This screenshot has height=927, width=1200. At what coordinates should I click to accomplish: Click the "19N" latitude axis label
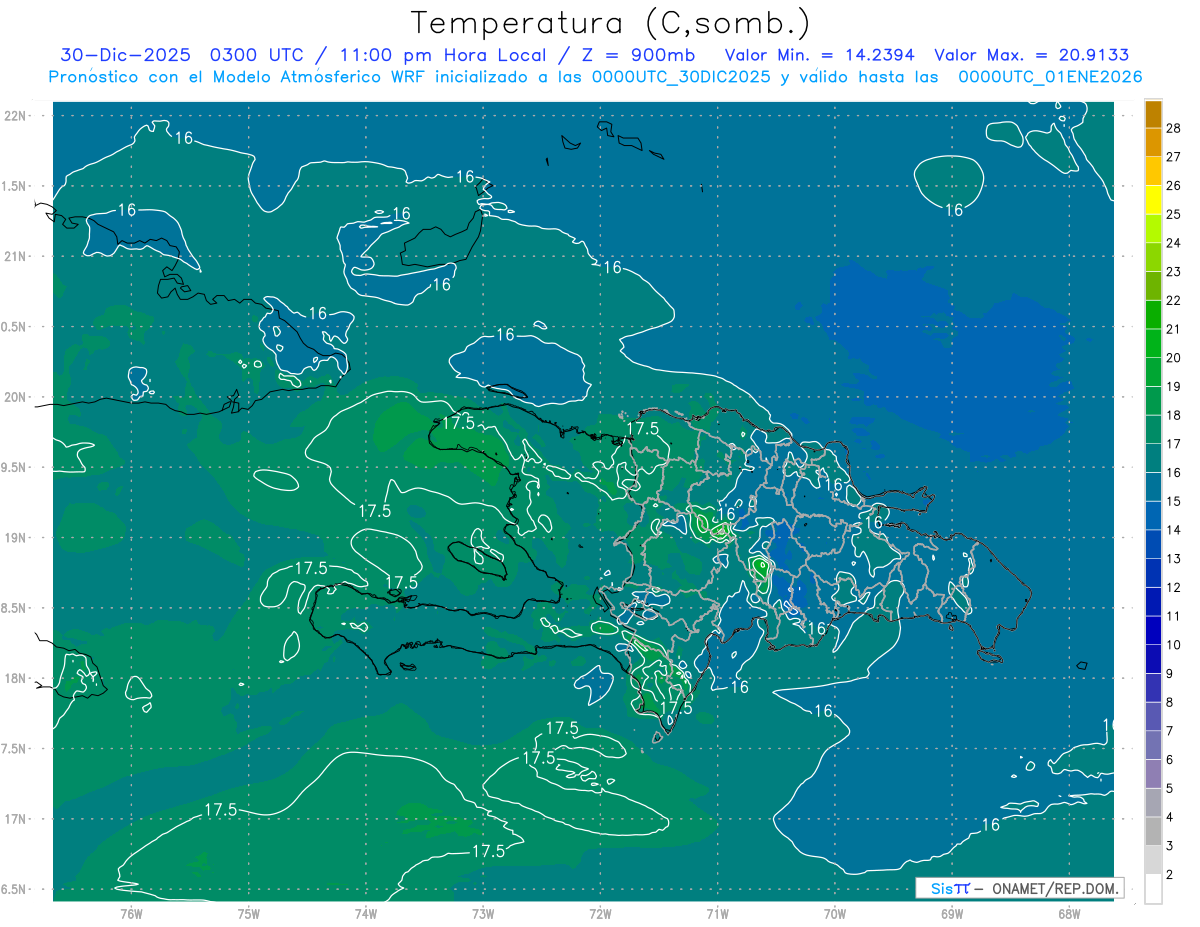pos(15,538)
